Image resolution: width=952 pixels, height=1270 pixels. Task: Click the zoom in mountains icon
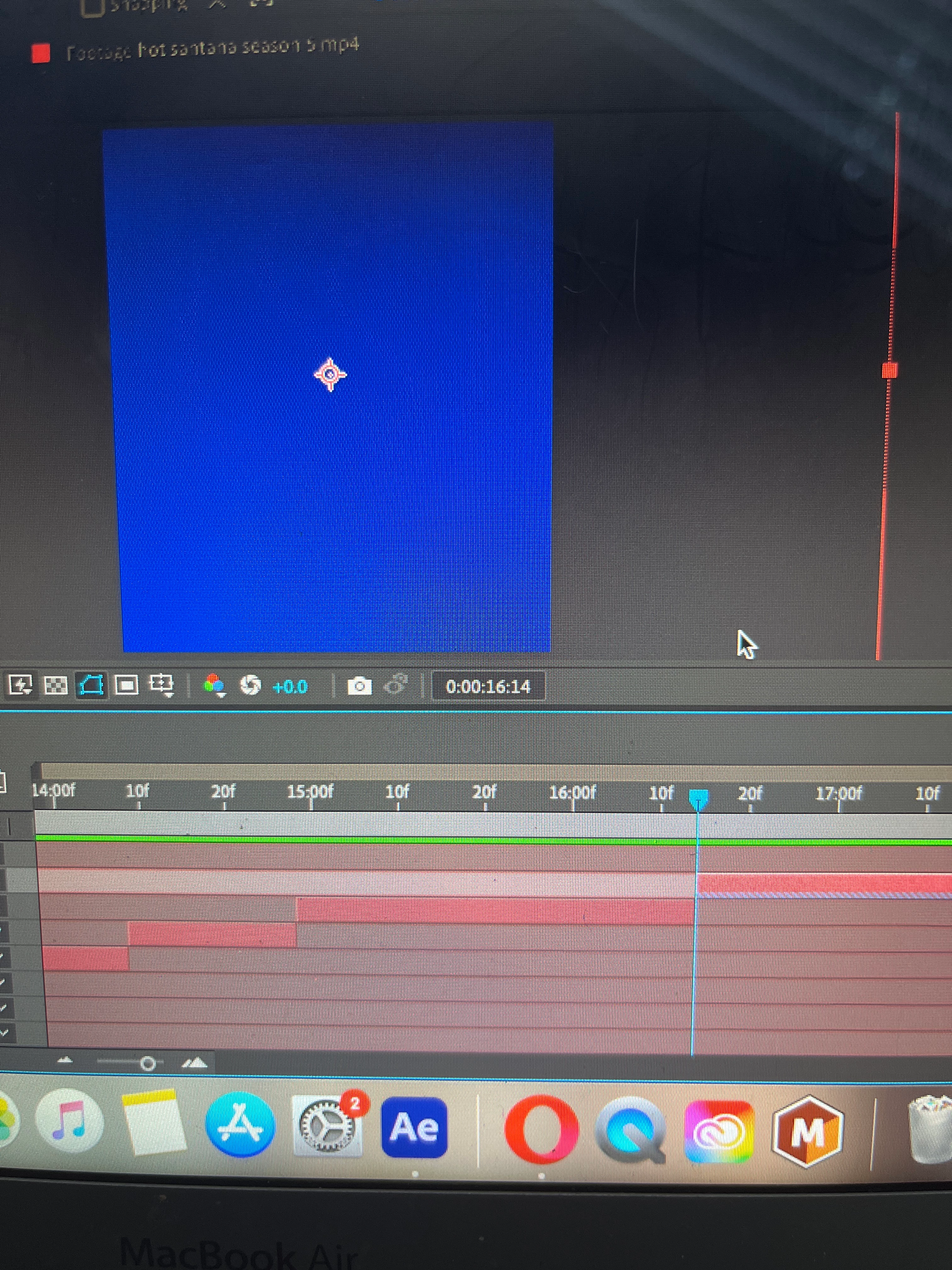coord(195,1063)
